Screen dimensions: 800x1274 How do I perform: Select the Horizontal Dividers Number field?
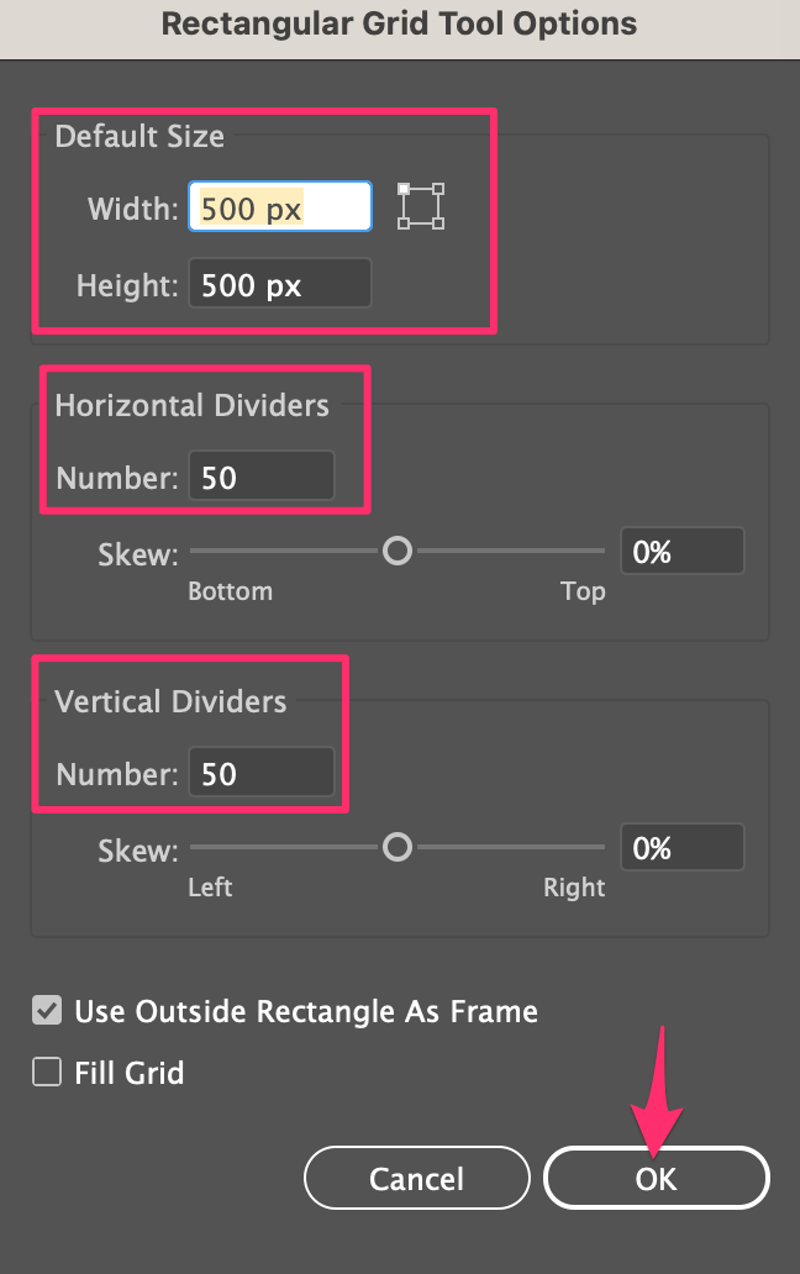[x=261, y=477]
